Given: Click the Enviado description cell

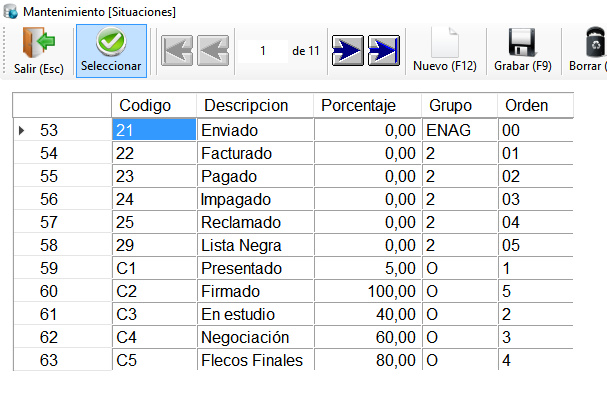Looking at the screenshot, I should point(255,130).
